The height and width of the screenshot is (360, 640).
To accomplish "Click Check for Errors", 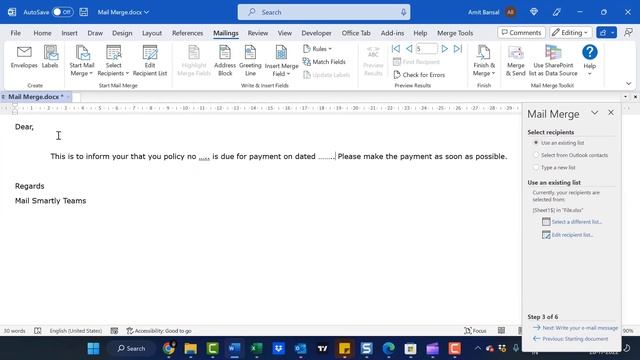I will click(419, 75).
